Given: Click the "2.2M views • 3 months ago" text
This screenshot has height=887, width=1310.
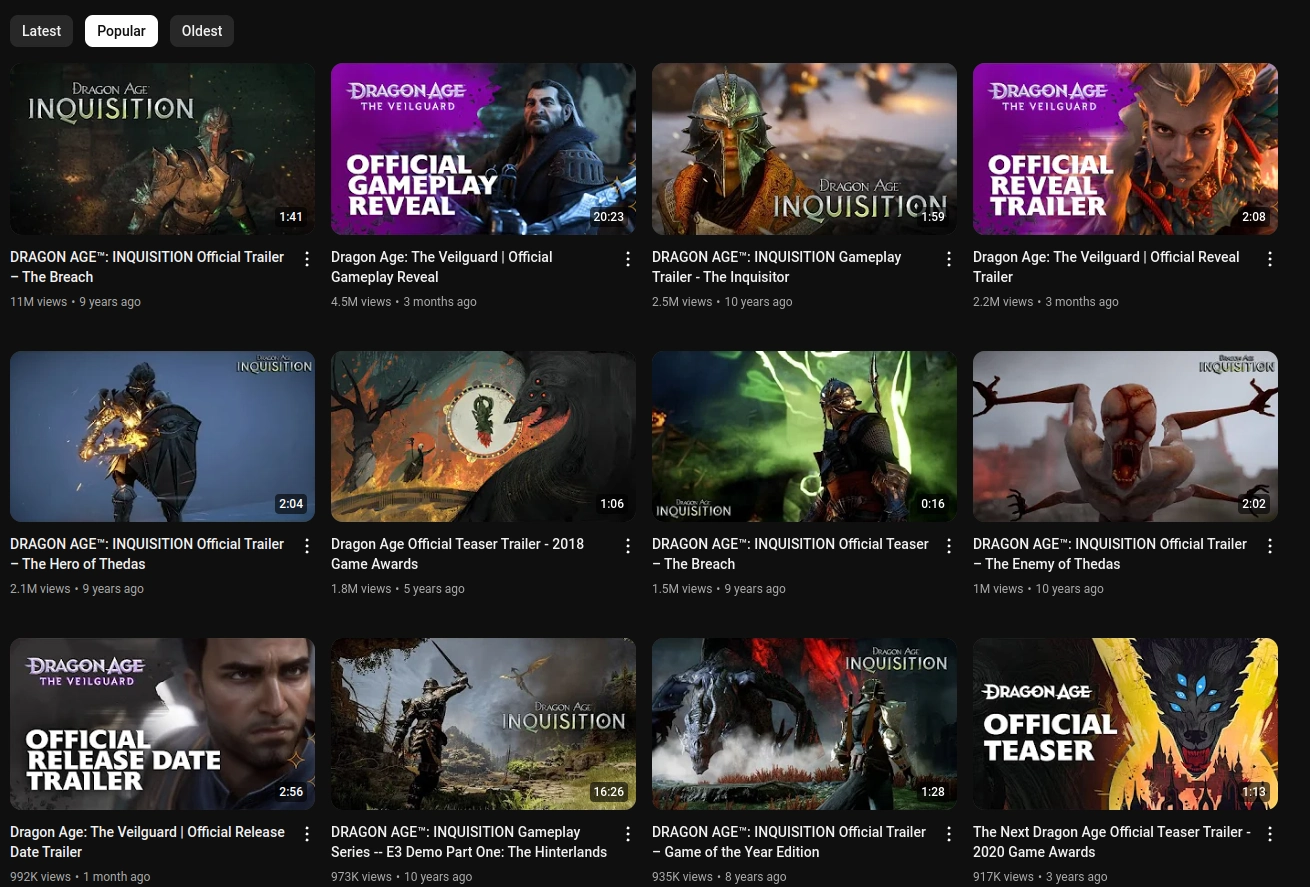Looking at the screenshot, I should click(x=1046, y=302).
